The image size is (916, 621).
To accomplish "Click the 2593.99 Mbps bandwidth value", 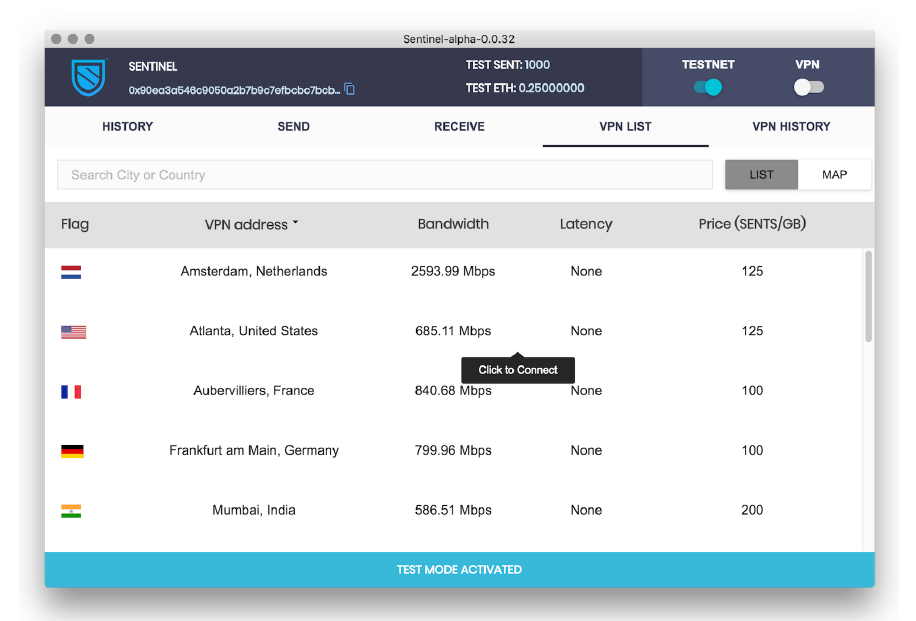I will tap(453, 271).
